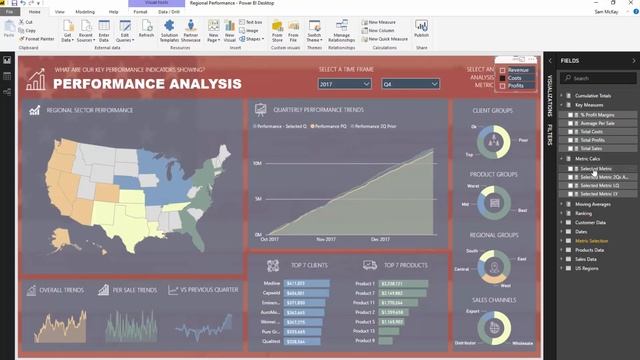Select the View ribbon tab
Image resolution: width=640 pixels, height=360 pixels.
click(x=60, y=12)
